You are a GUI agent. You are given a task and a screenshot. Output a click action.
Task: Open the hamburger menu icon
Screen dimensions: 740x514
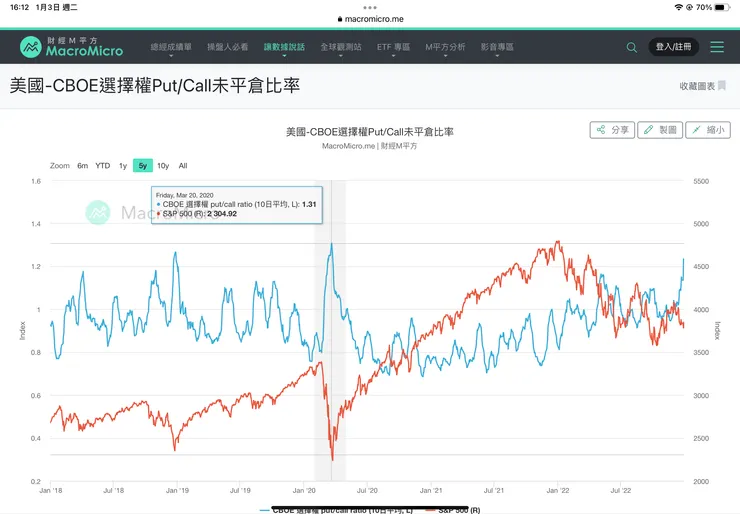[717, 47]
